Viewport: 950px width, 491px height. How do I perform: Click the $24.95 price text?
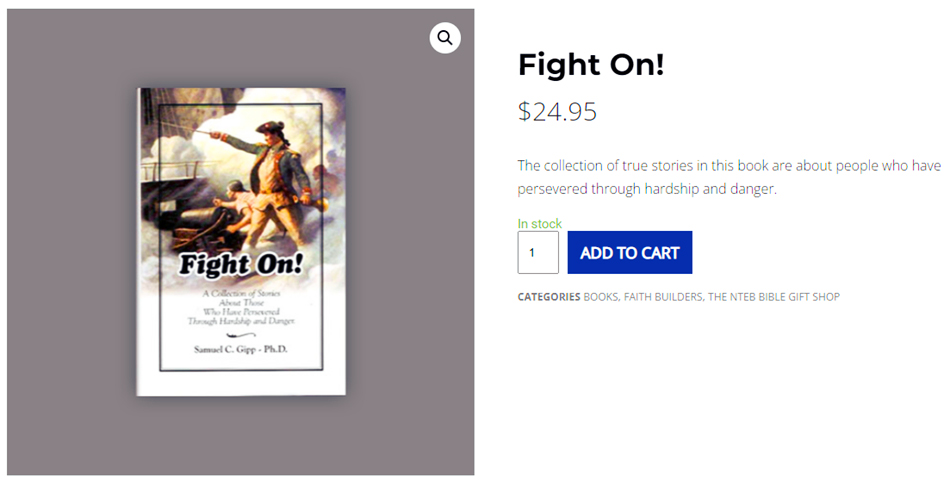coord(557,112)
